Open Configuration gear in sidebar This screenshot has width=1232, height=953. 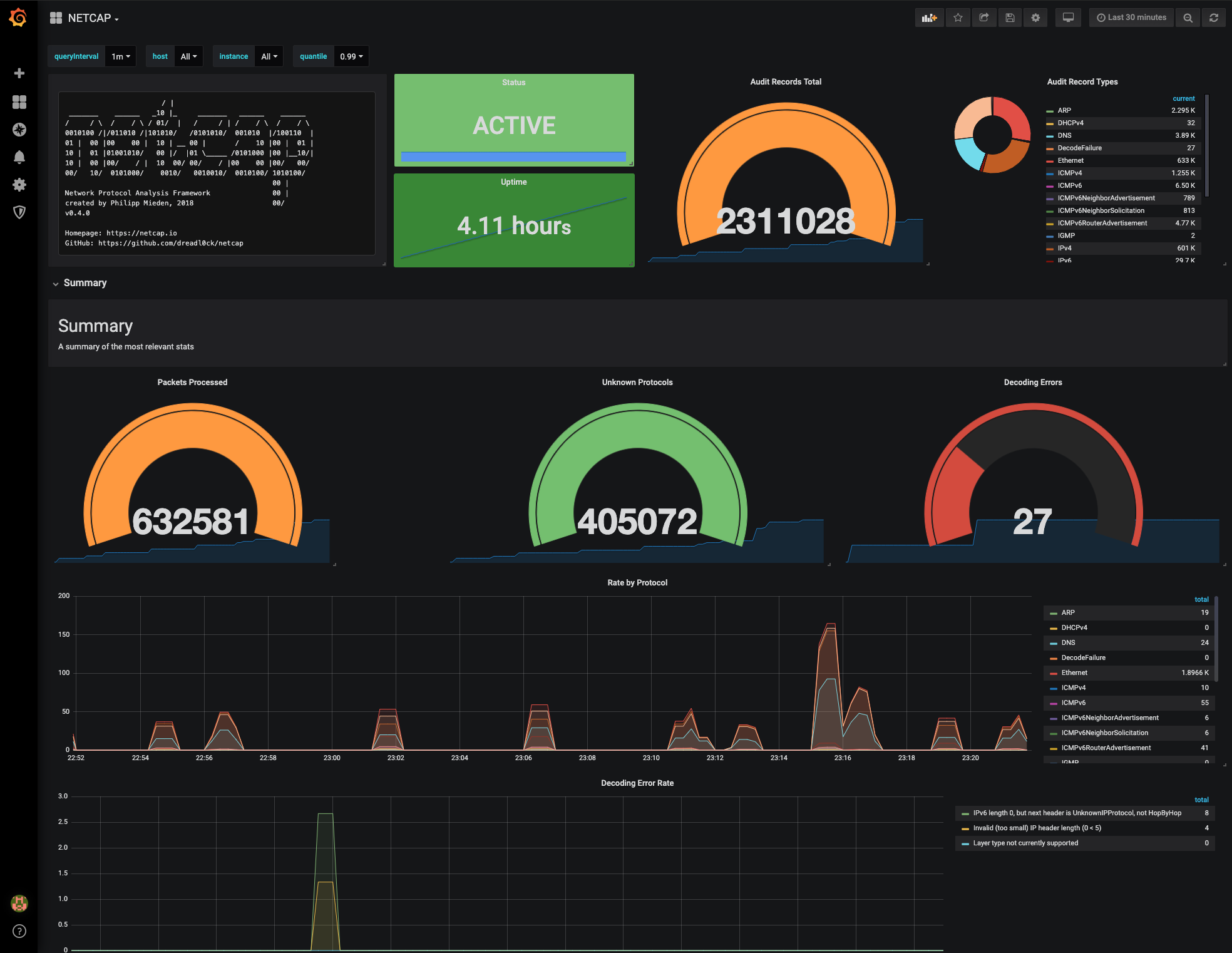19,185
